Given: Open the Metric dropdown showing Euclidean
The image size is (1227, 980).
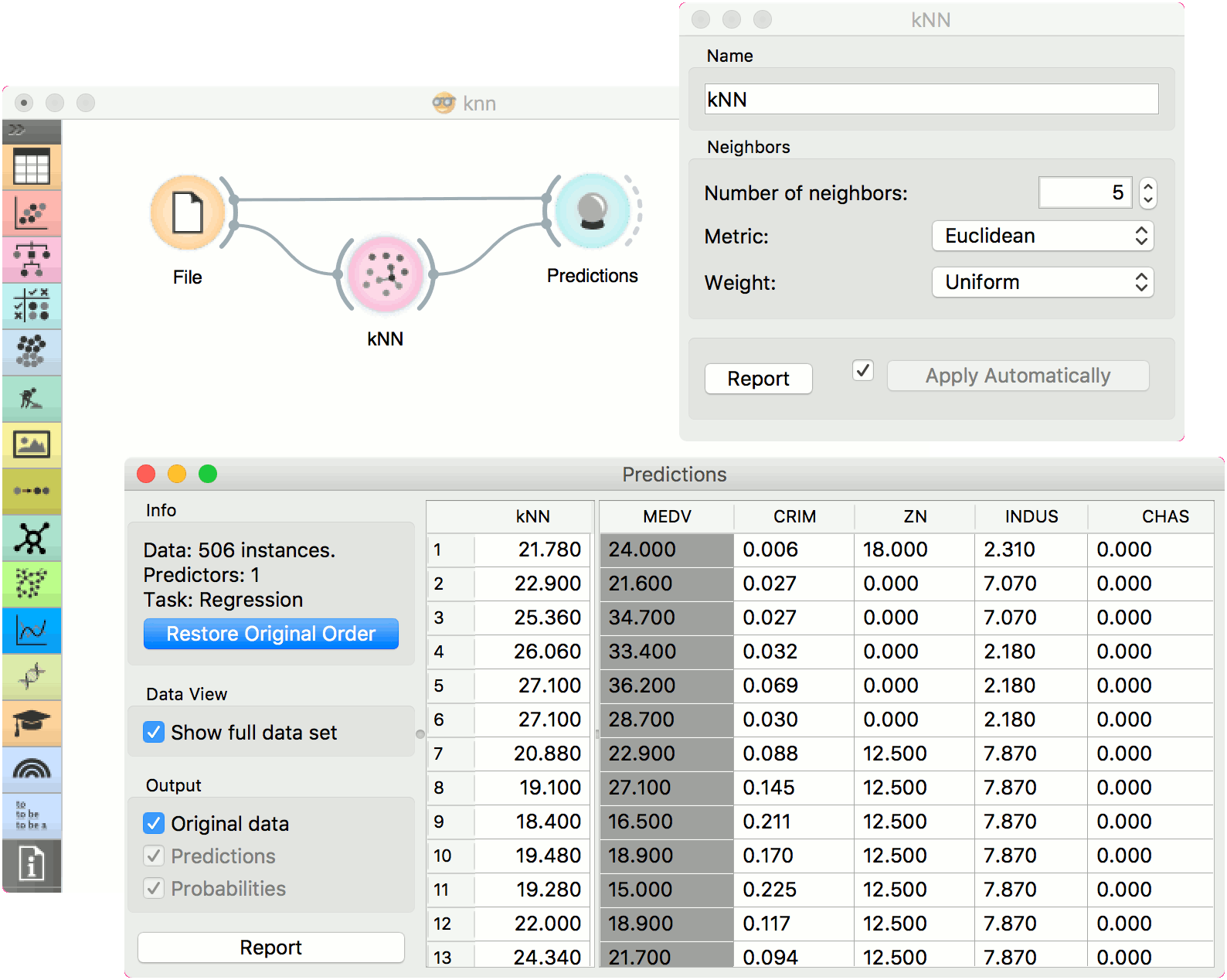Looking at the screenshot, I should tap(1042, 236).
